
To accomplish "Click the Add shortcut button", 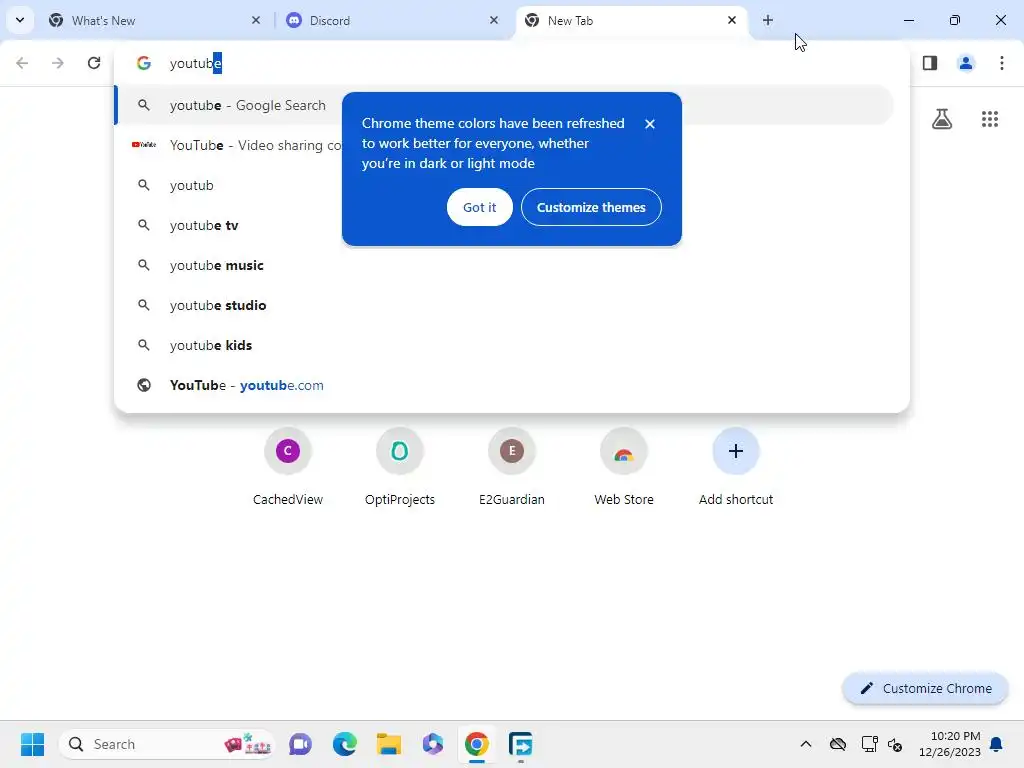I will [736, 468].
